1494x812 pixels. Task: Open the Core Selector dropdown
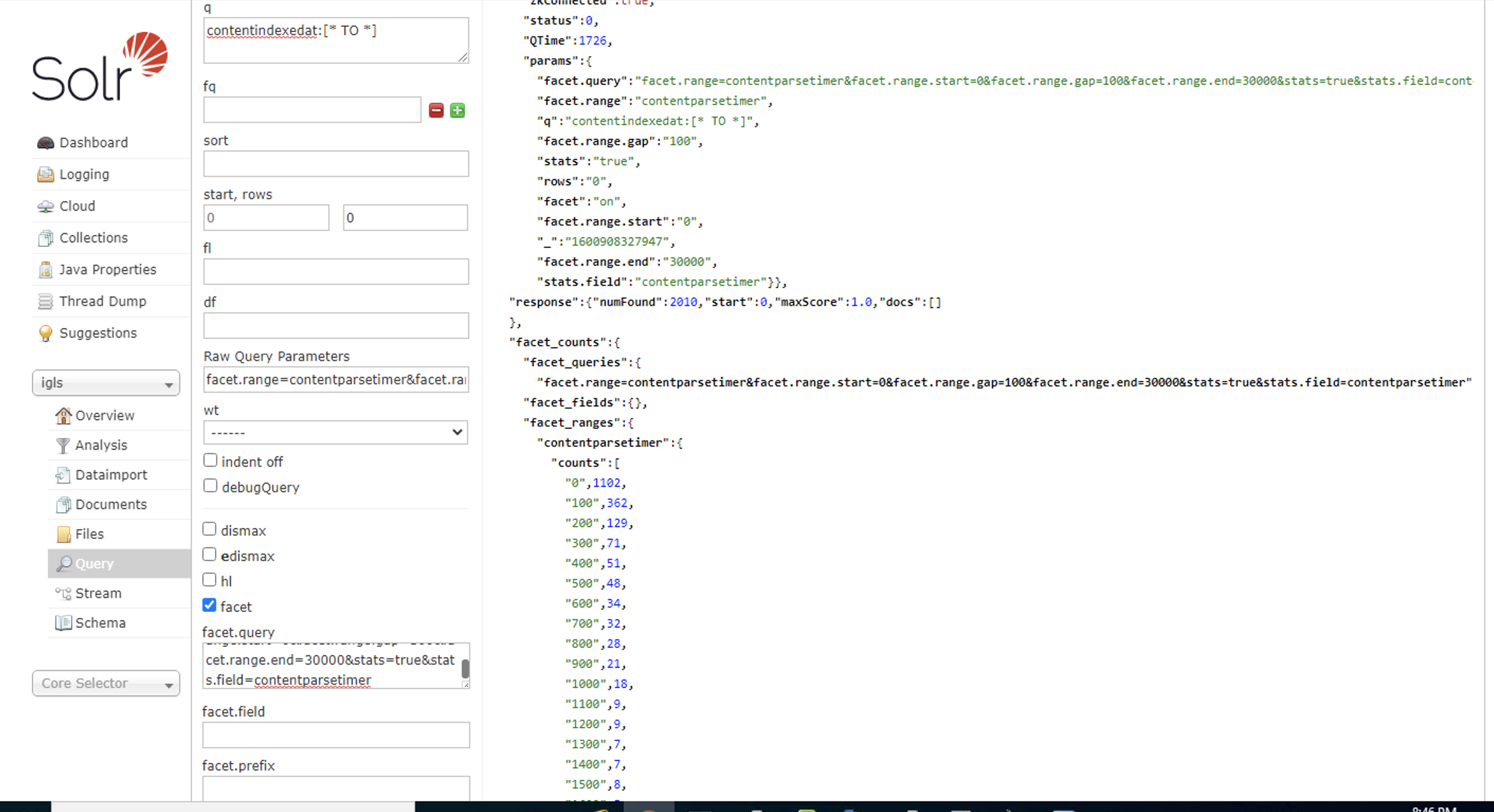click(106, 684)
